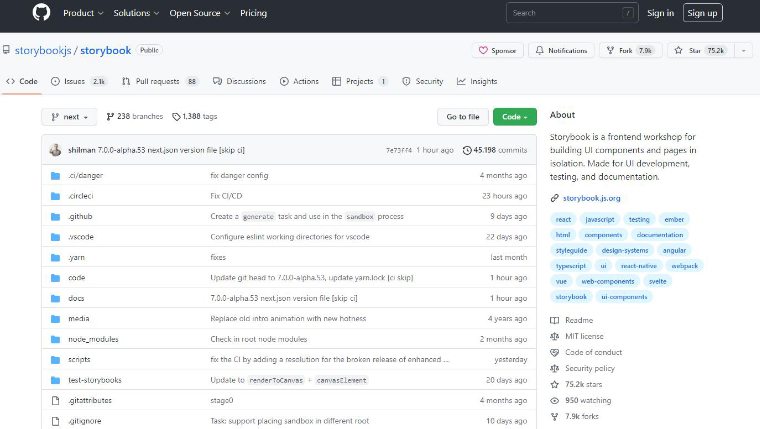Click the .ci/danger folder icon
760x429 pixels.
[55, 175]
